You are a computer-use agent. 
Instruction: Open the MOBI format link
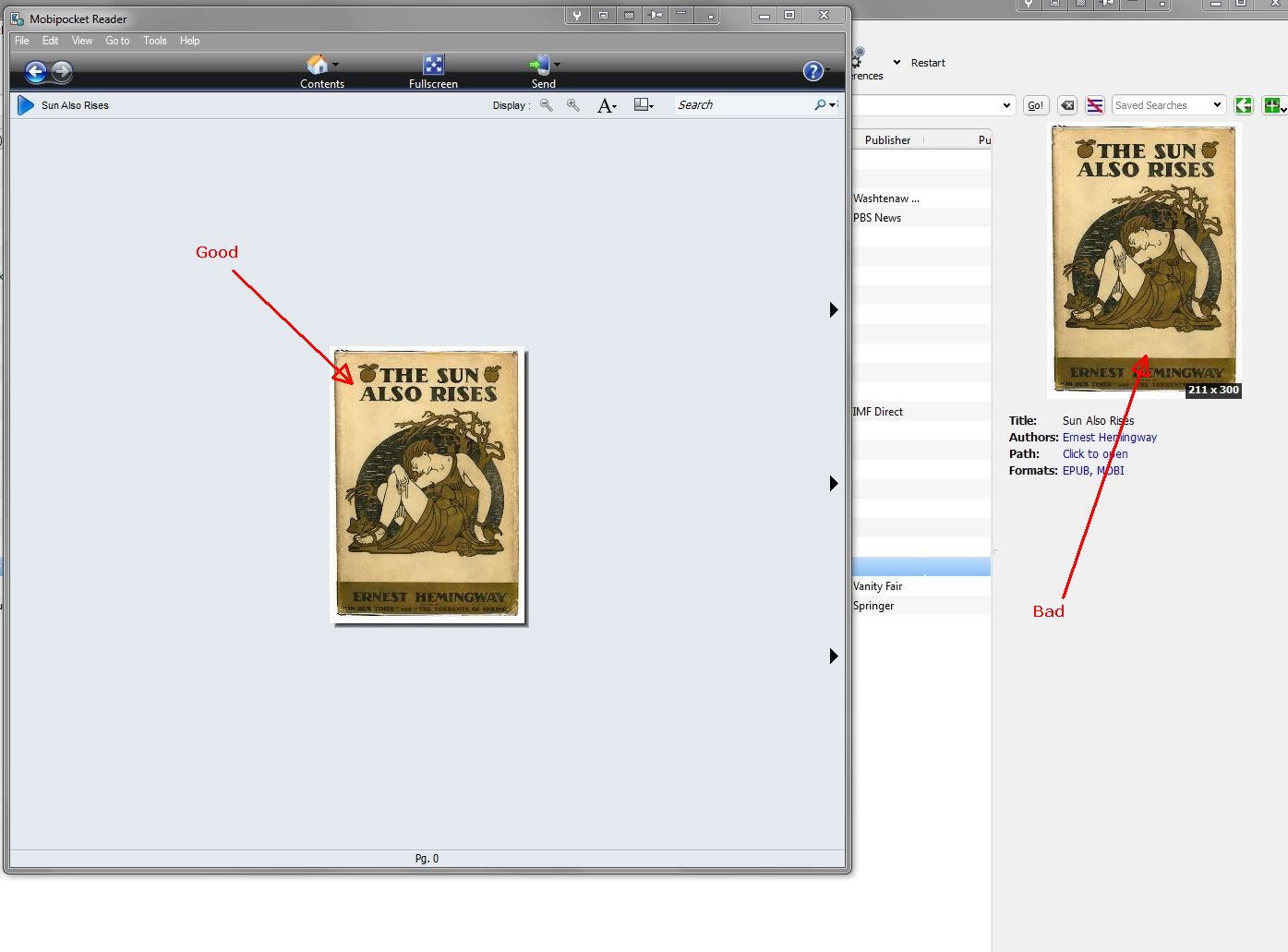pyautogui.click(x=1110, y=471)
